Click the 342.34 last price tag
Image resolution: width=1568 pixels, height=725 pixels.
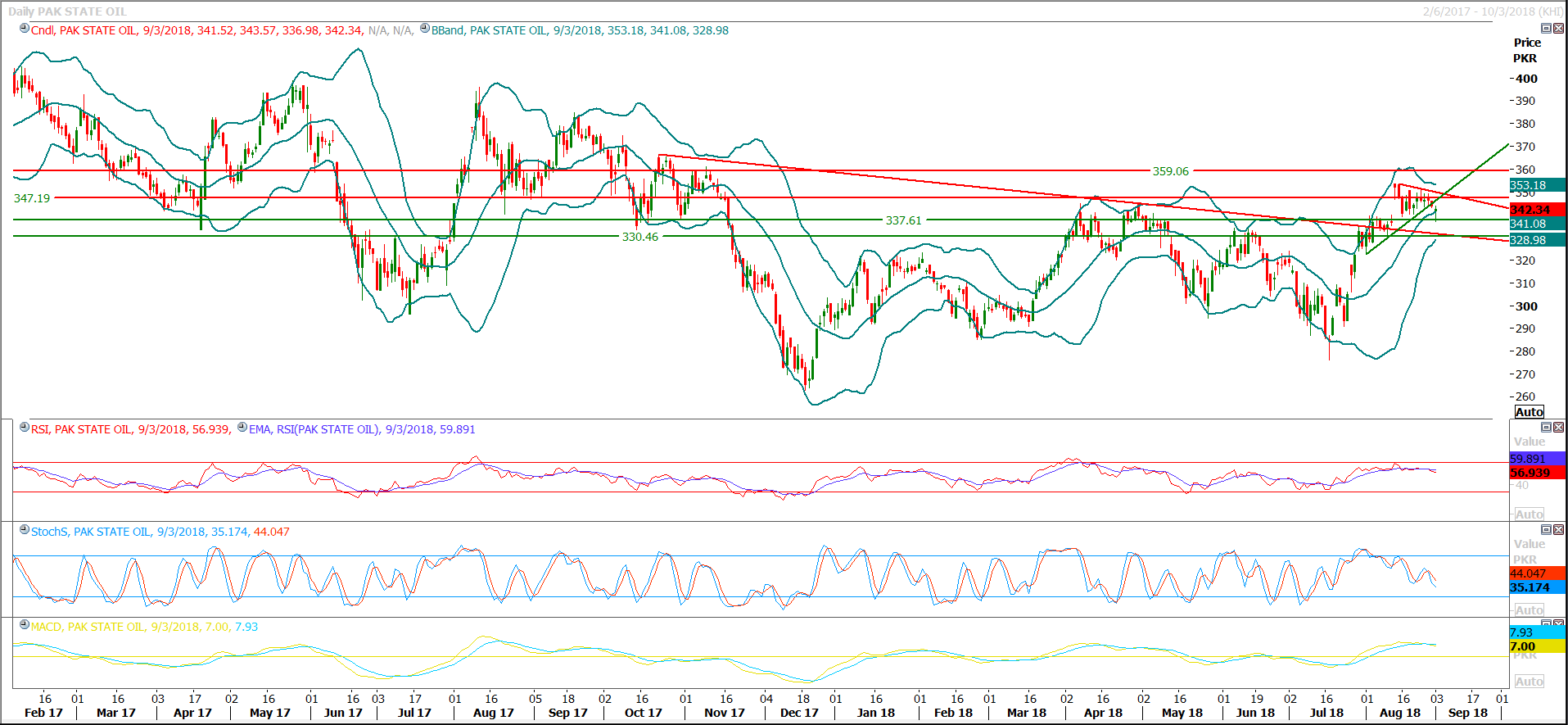(x=1538, y=210)
